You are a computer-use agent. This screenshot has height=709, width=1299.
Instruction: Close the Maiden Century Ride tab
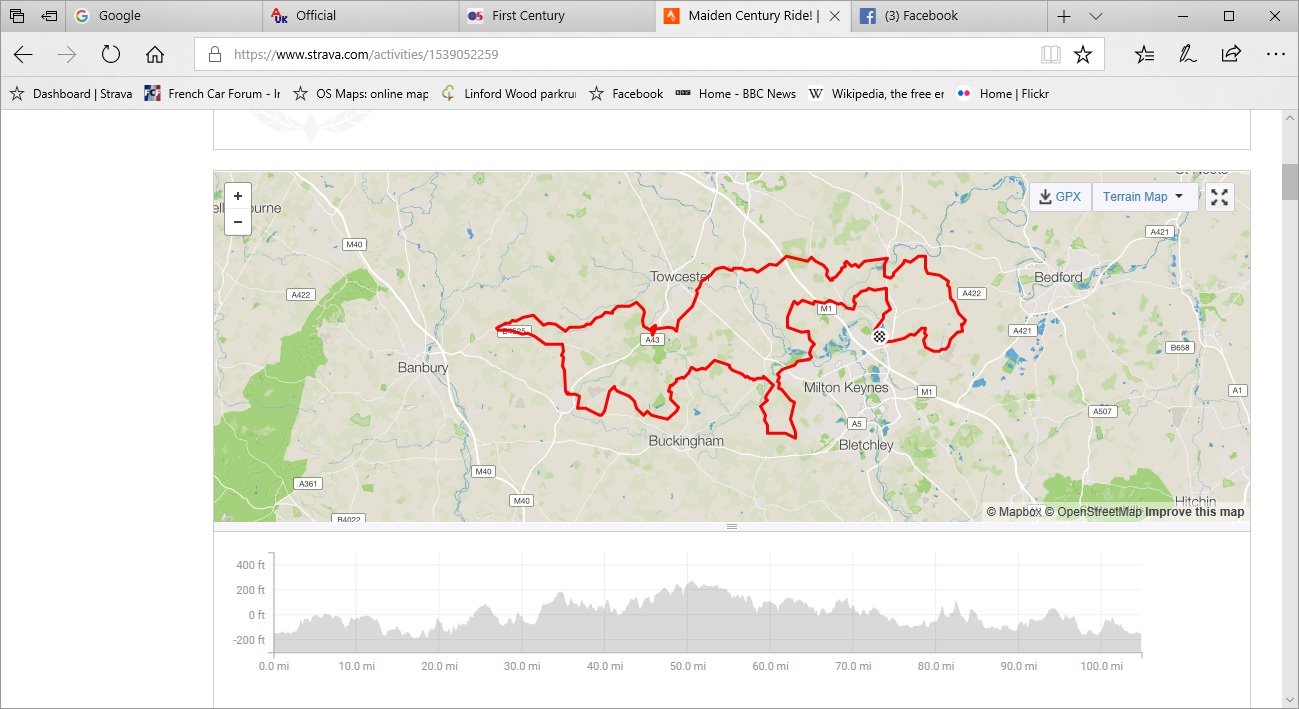835,16
